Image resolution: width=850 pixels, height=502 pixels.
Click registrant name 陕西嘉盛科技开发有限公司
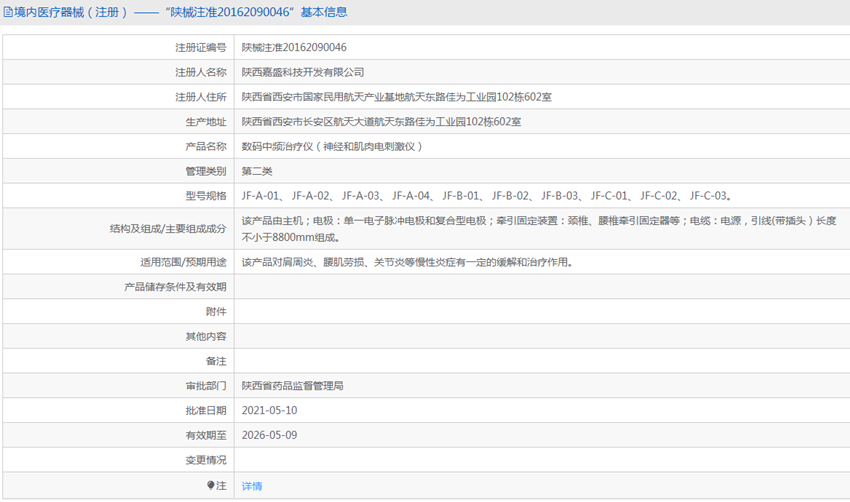coord(303,72)
